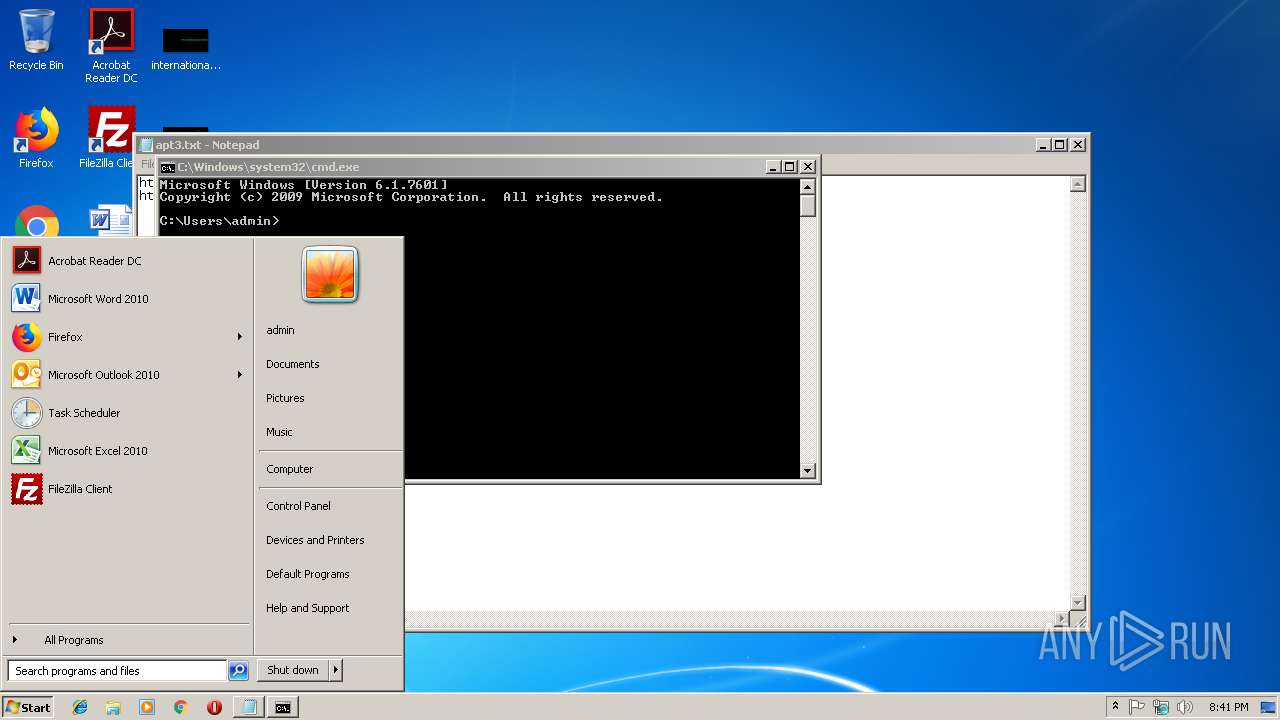Open the volume speaker icon in tray
Image resolution: width=1280 pixels, height=720 pixels.
tap(1185, 707)
